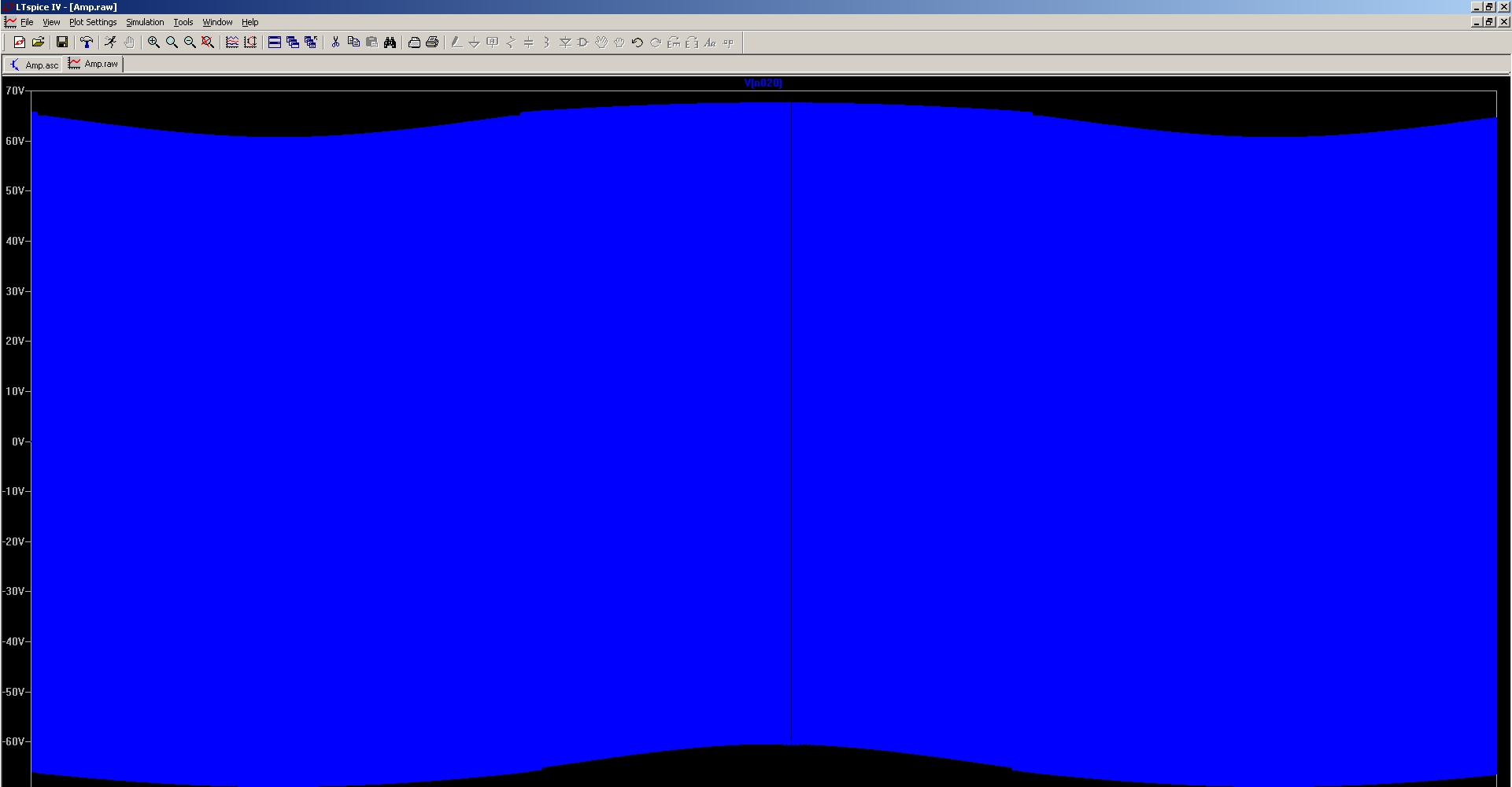Click the V(n020) trace label
This screenshot has width=1512, height=787.
pos(763,83)
